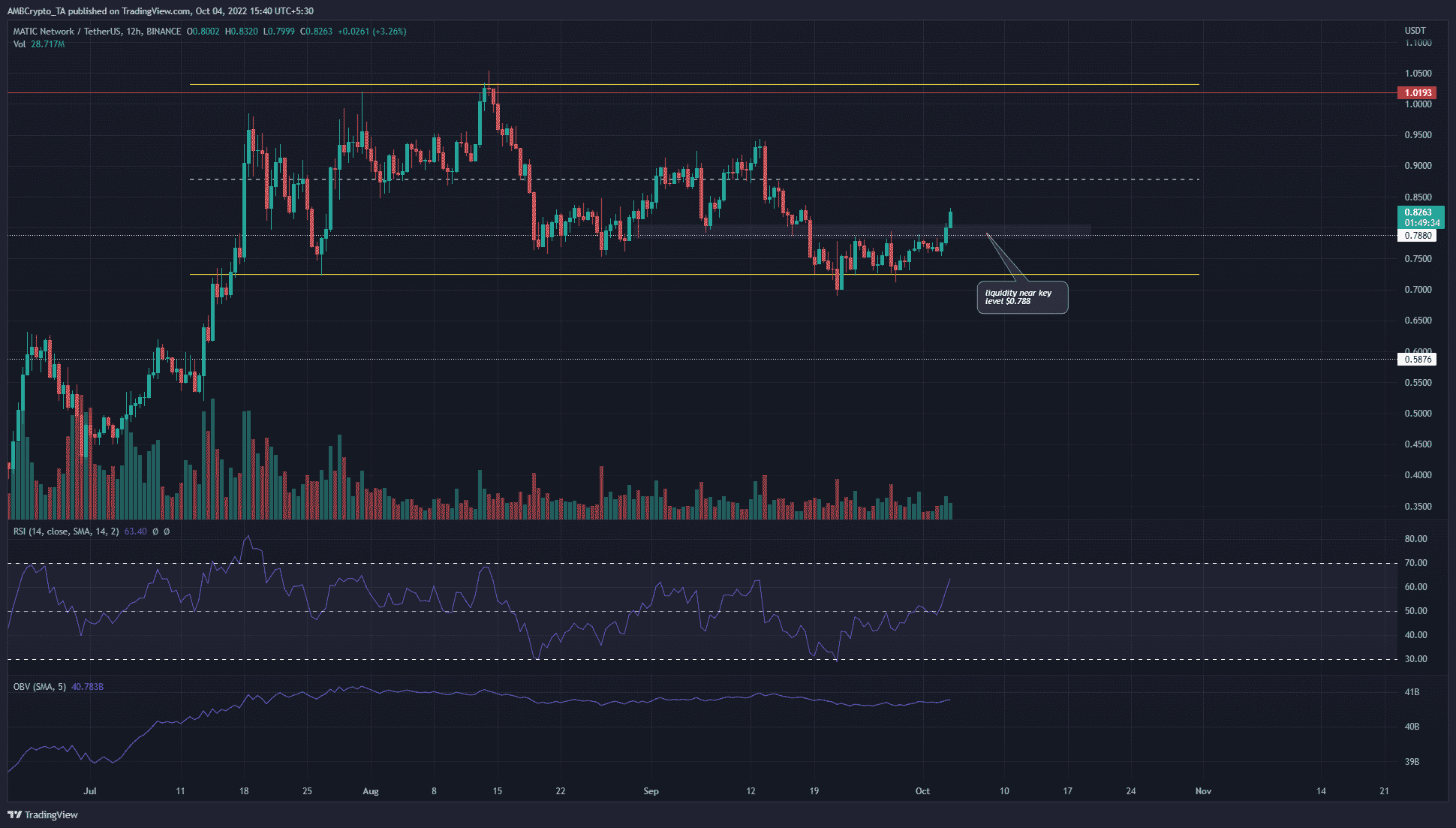Click the red 1.0193 price label
Viewport: 1456px width, 828px height.
click(1418, 93)
